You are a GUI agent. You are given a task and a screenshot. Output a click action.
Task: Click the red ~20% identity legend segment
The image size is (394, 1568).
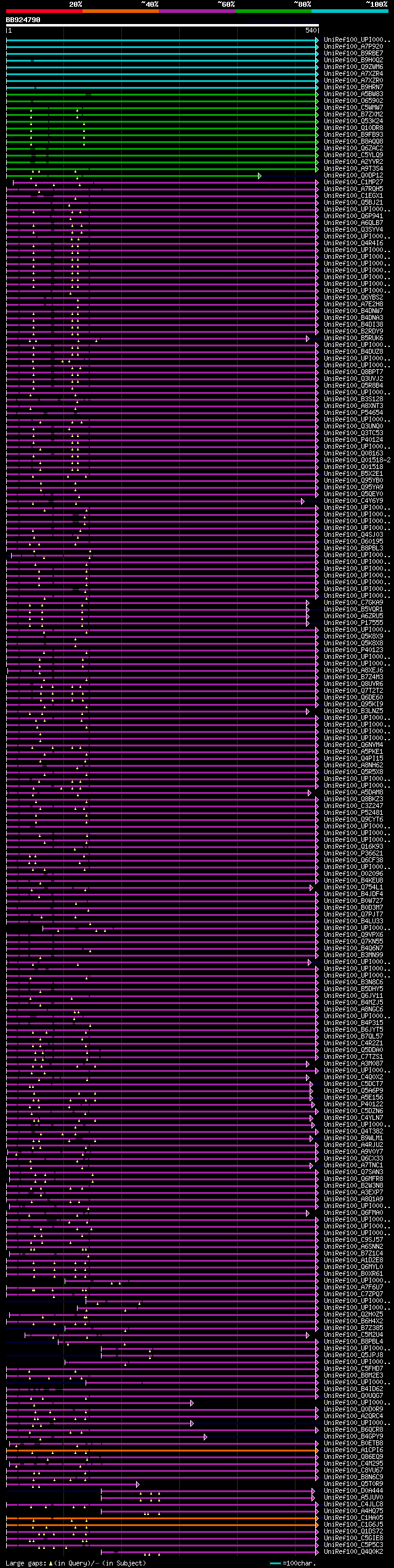[44, 11]
